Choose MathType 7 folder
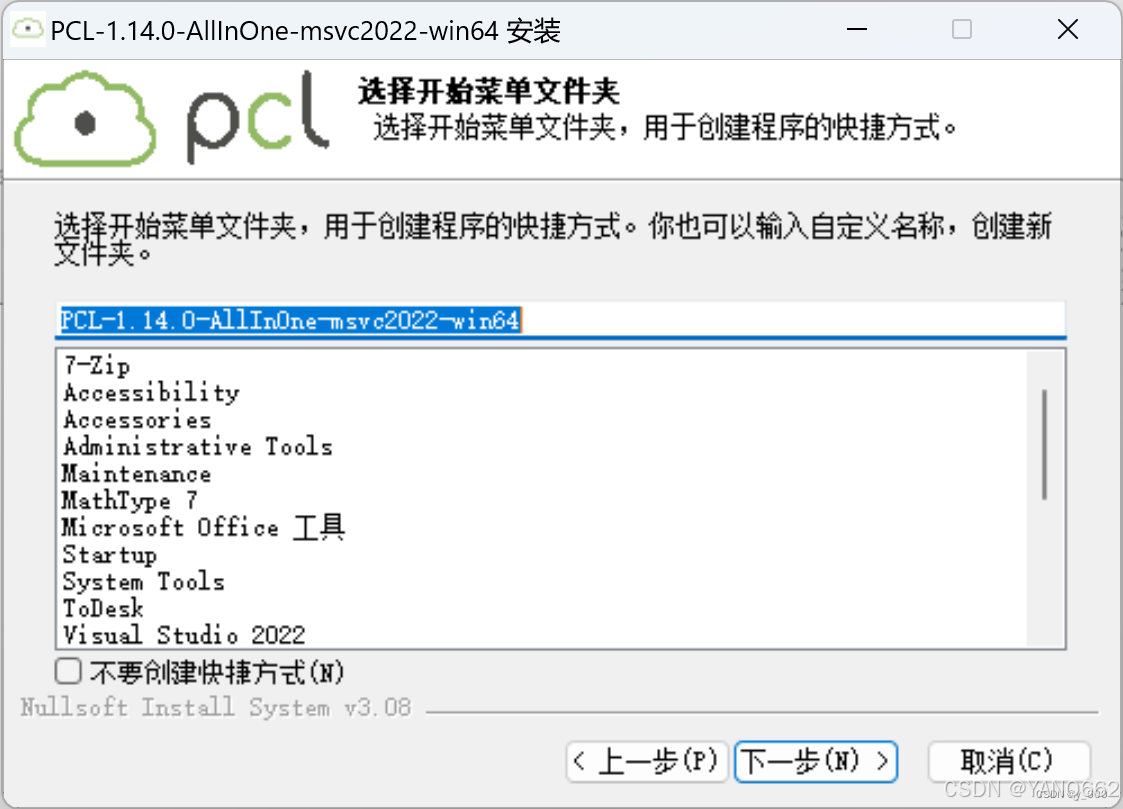This screenshot has width=1123, height=809. (x=130, y=500)
